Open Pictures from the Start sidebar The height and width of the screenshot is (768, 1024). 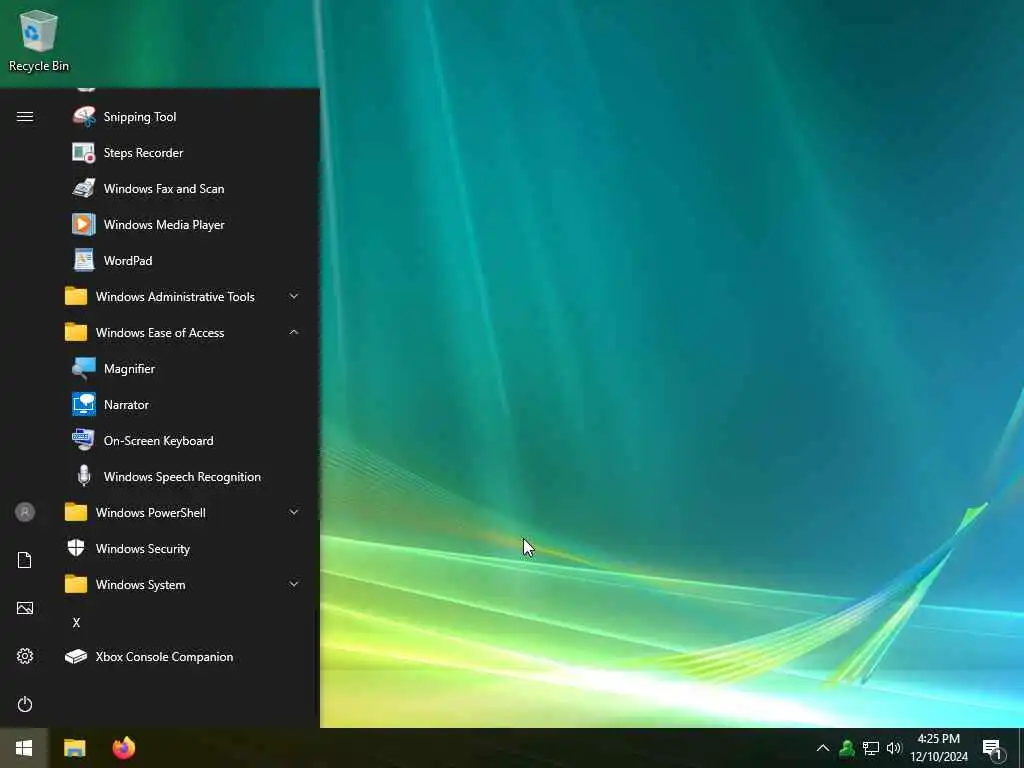pyautogui.click(x=25, y=609)
